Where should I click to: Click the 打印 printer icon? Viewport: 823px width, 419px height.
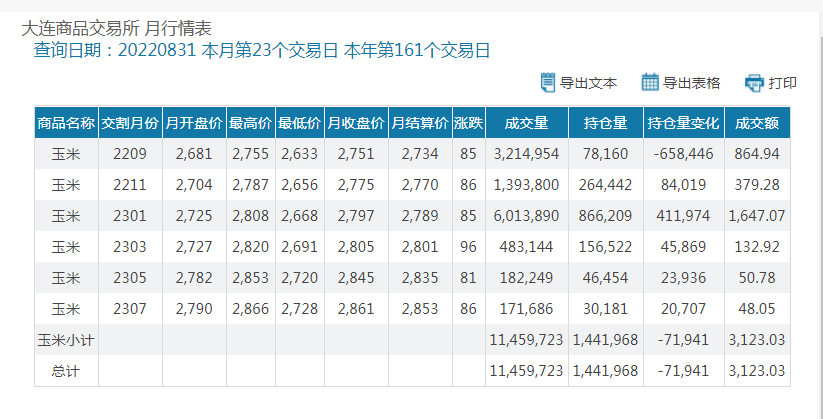pyautogui.click(x=754, y=82)
